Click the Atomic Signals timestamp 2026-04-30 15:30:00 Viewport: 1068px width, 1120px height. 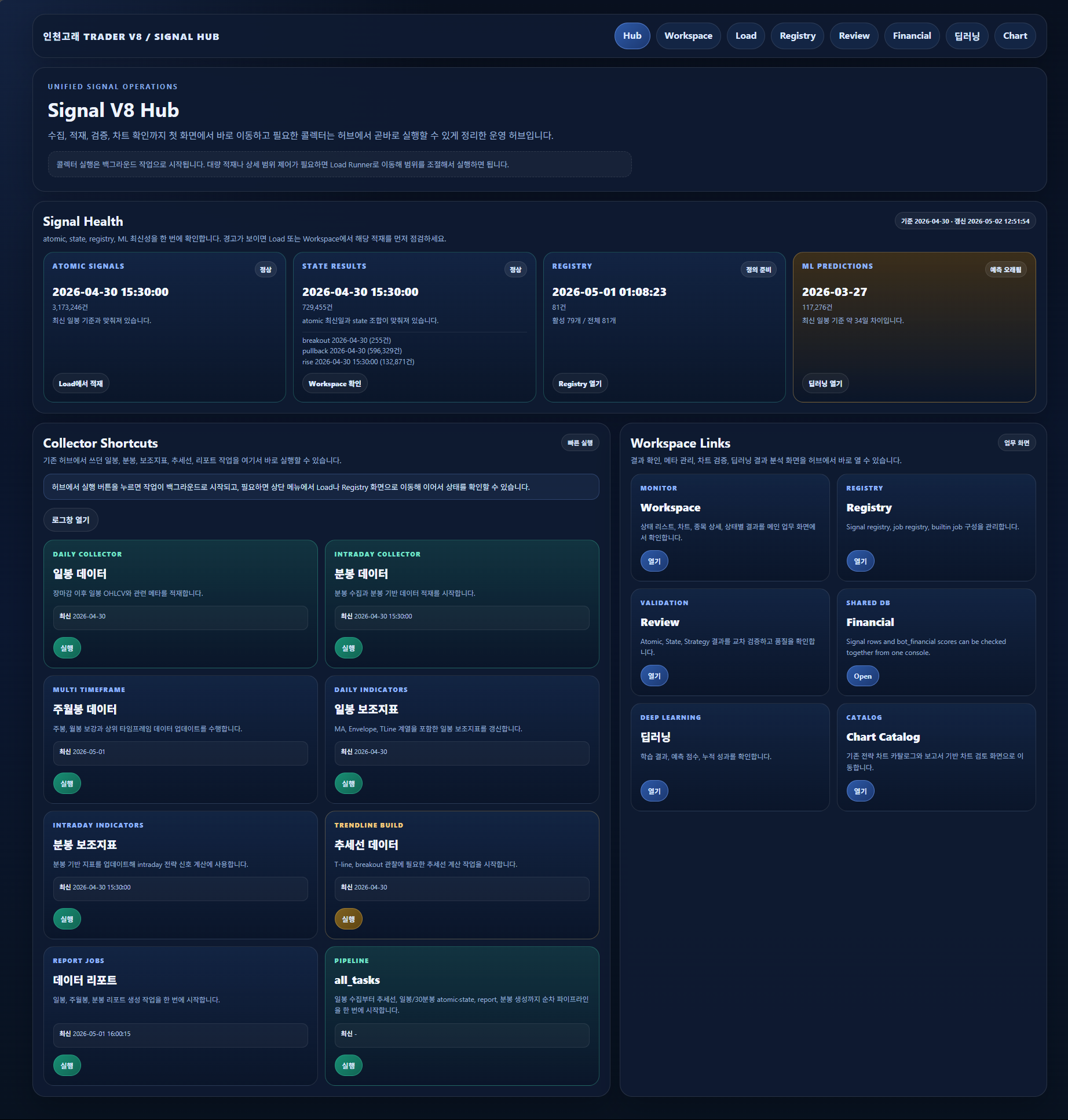pyautogui.click(x=111, y=292)
